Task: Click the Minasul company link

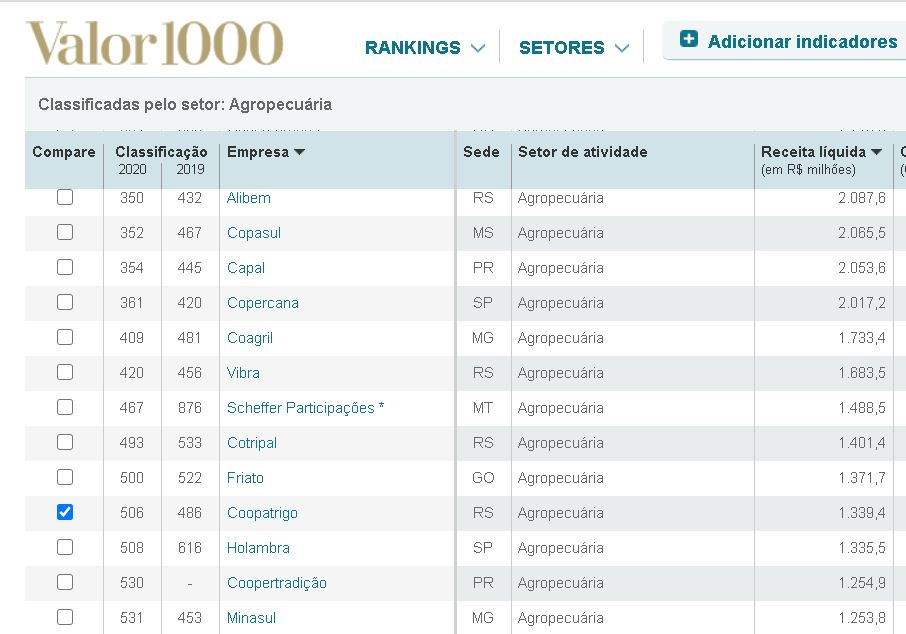Action: tap(251, 618)
